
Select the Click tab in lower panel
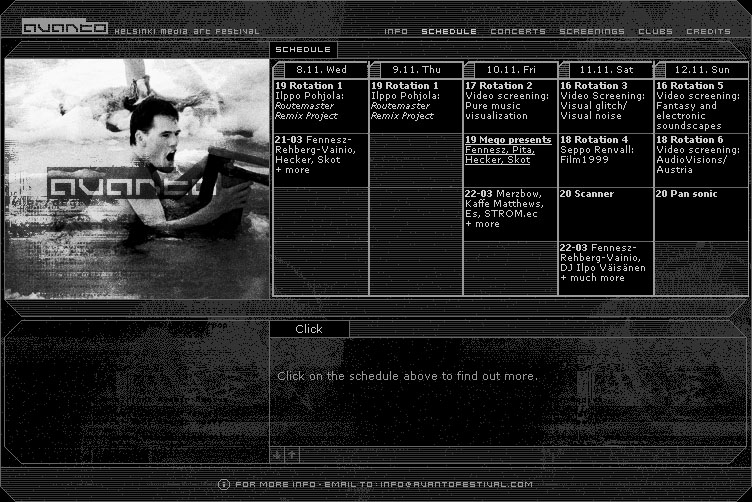309,329
